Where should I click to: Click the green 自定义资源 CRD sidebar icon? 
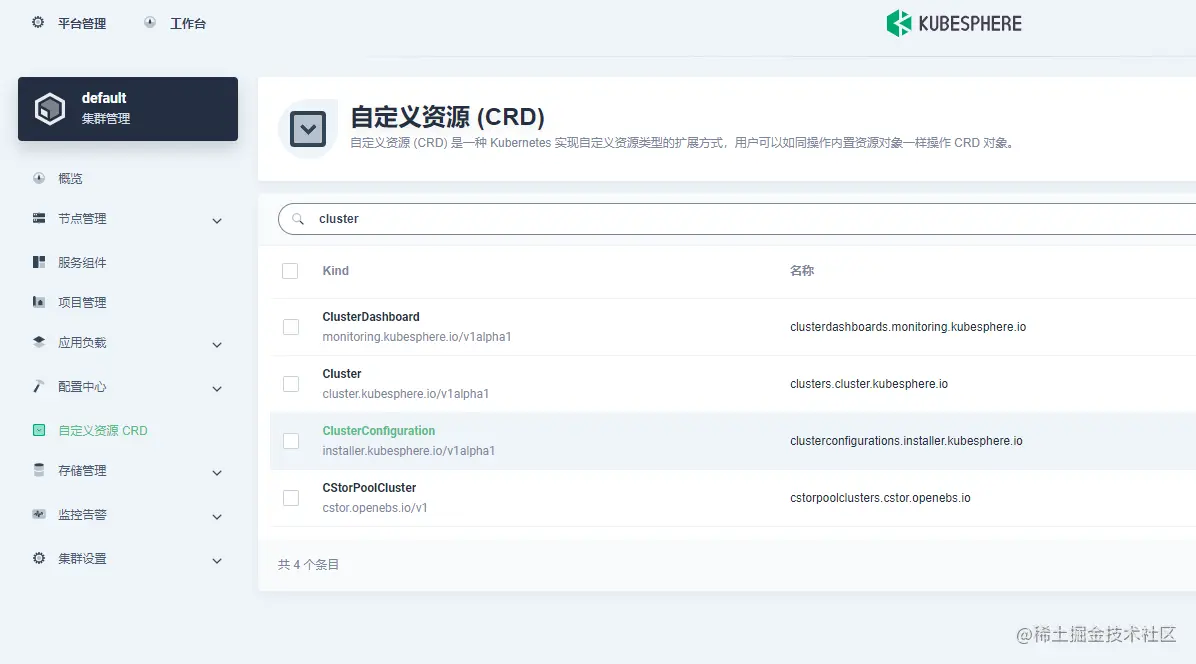coord(39,430)
